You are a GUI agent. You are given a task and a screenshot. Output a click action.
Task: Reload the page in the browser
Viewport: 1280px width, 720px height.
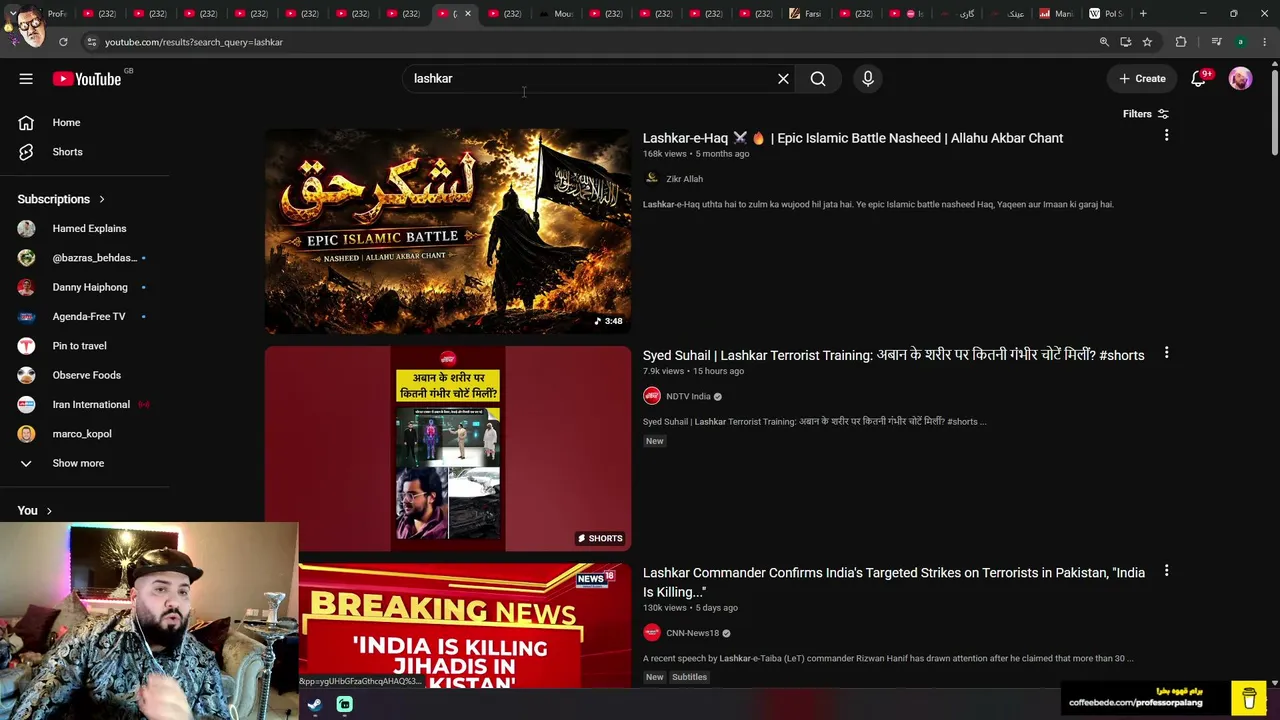click(x=63, y=42)
